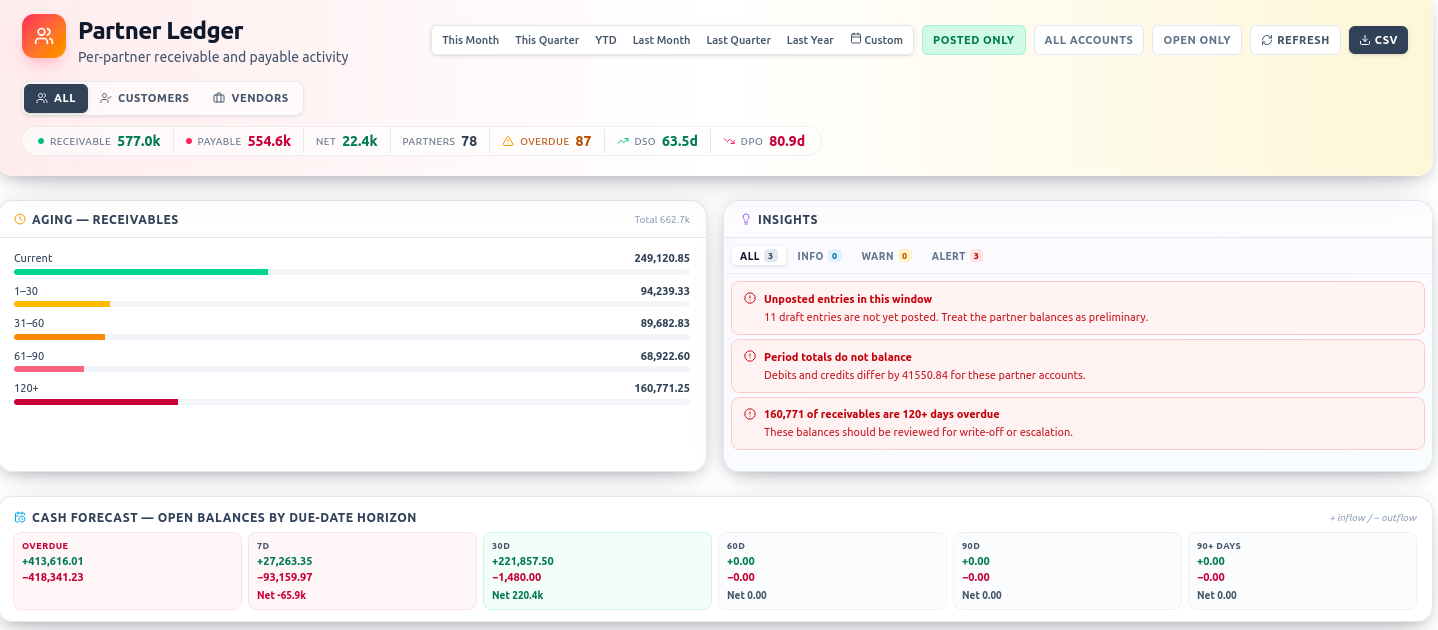Click the alert icon on Unposted entries message

pyautogui.click(x=750, y=298)
